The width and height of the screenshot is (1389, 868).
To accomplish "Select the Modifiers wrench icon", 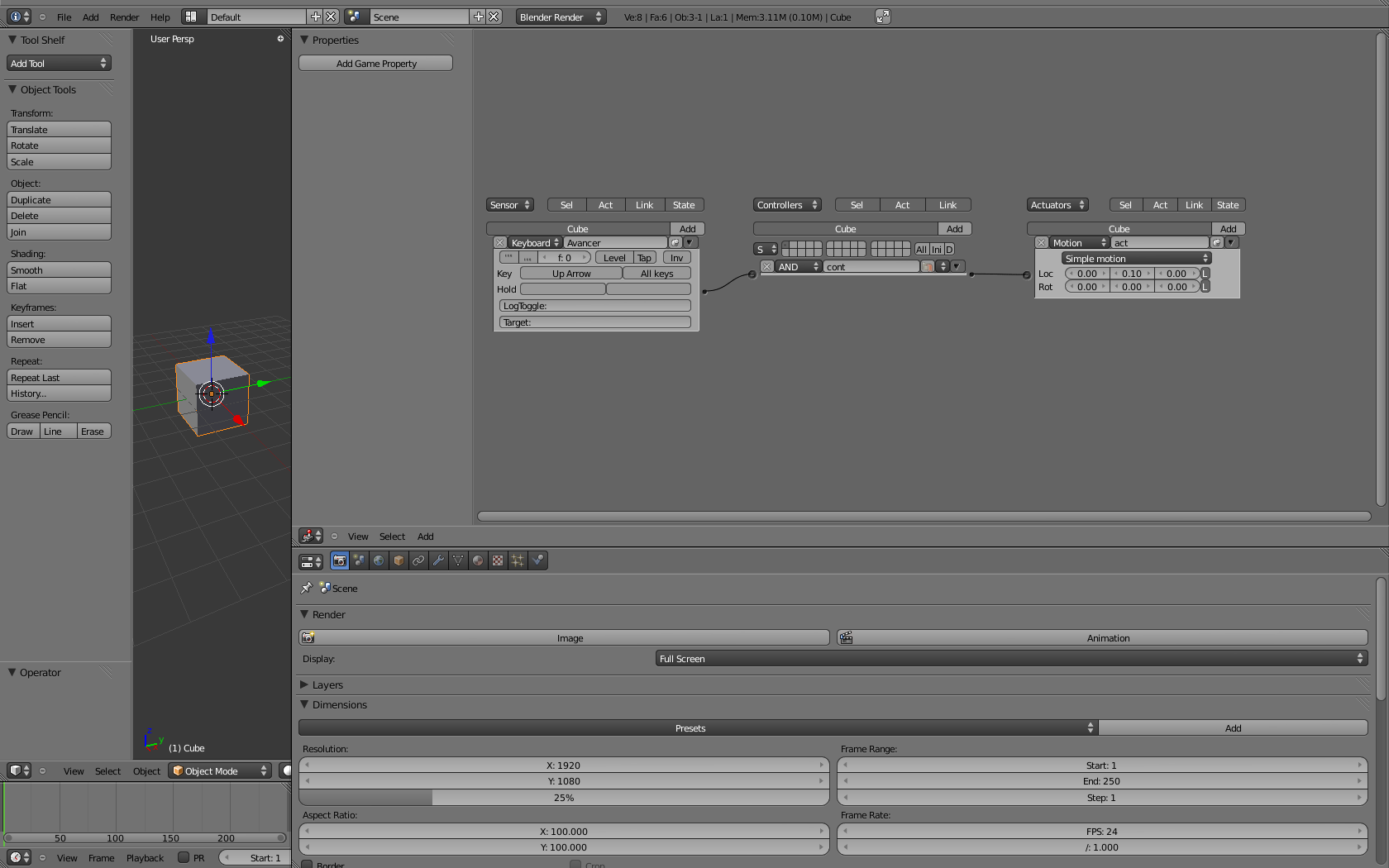I will coord(438,560).
